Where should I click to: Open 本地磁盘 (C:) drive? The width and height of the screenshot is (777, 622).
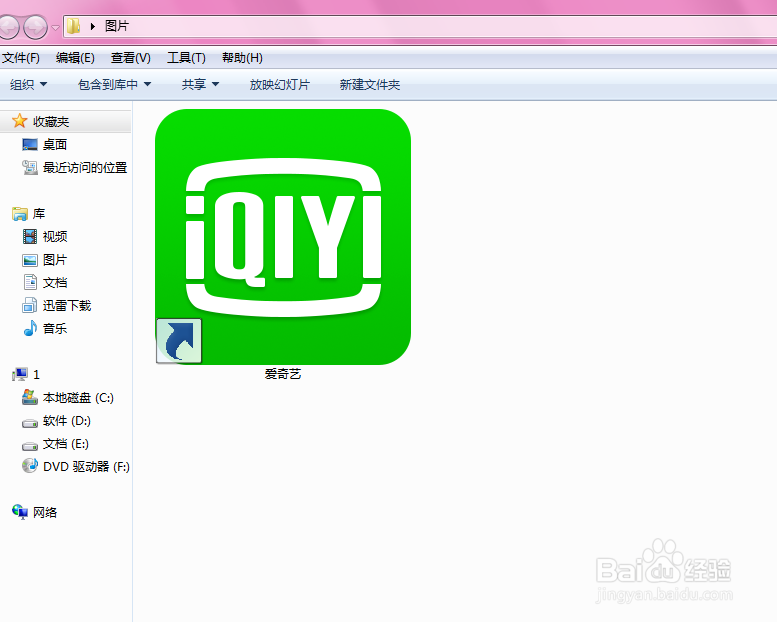tap(78, 397)
